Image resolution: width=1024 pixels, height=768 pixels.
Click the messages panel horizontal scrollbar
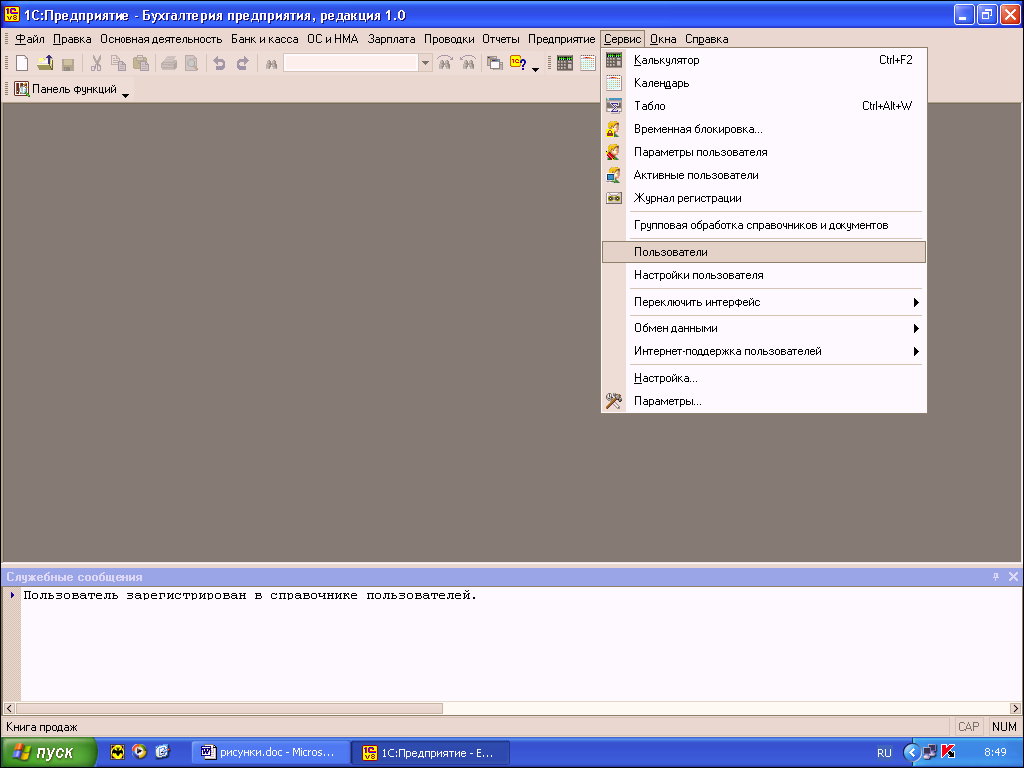[x=230, y=708]
